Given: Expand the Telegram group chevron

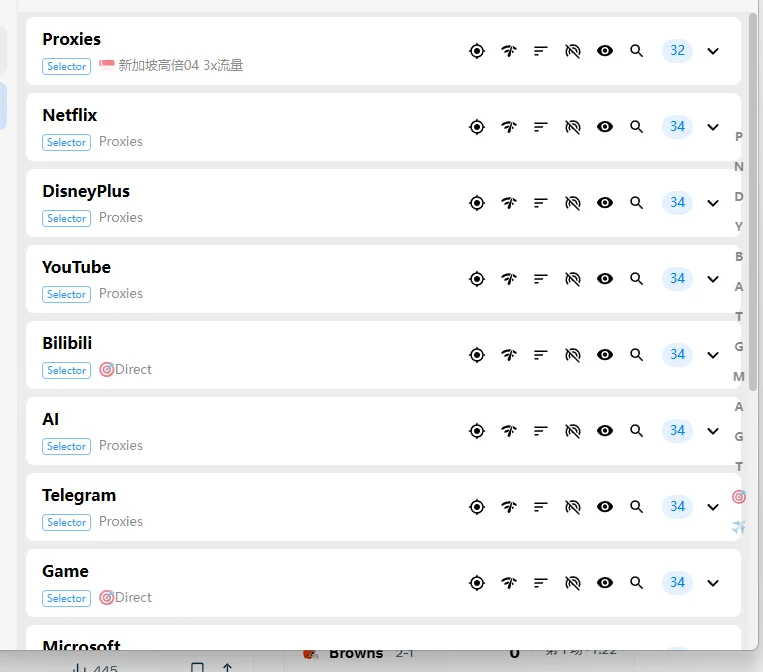Looking at the screenshot, I should tap(713, 508).
